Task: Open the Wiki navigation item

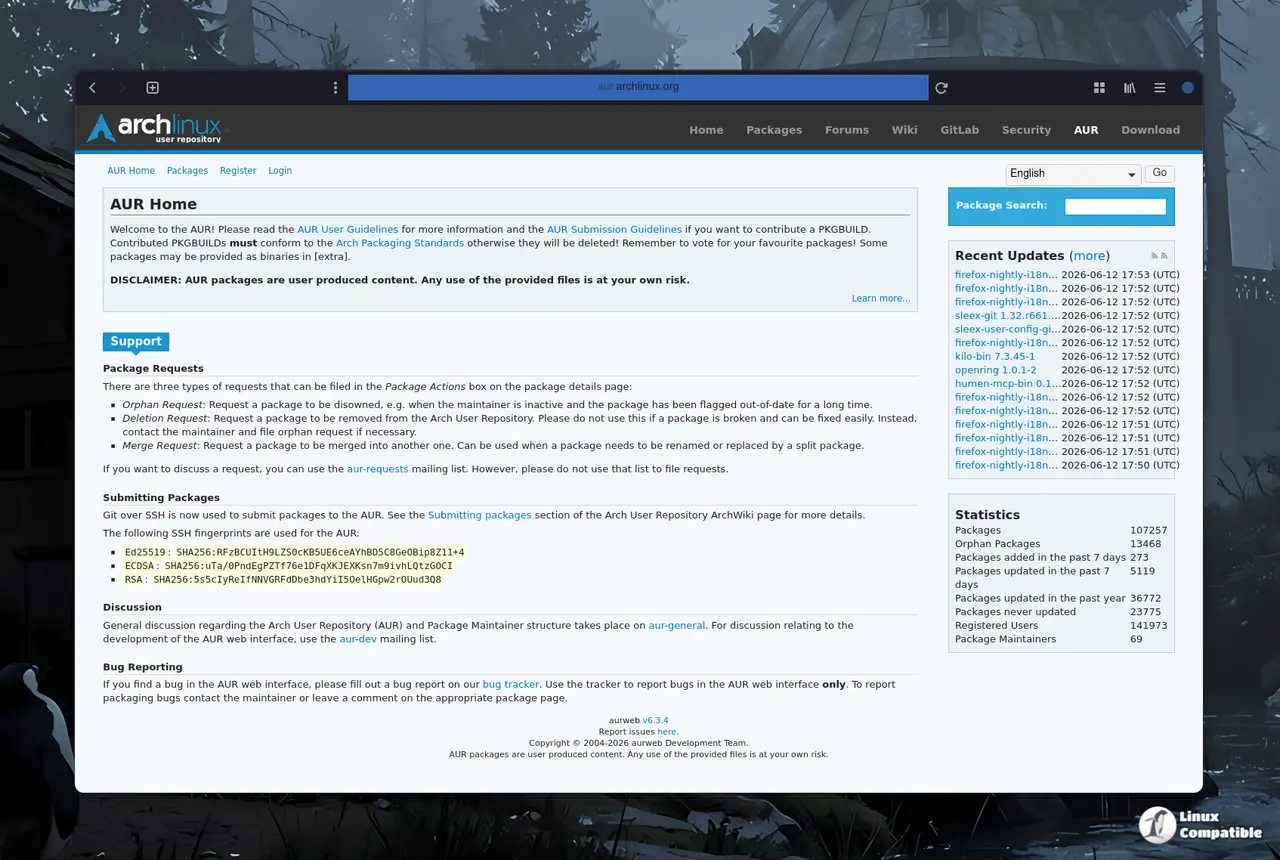Action: coord(904,130)
